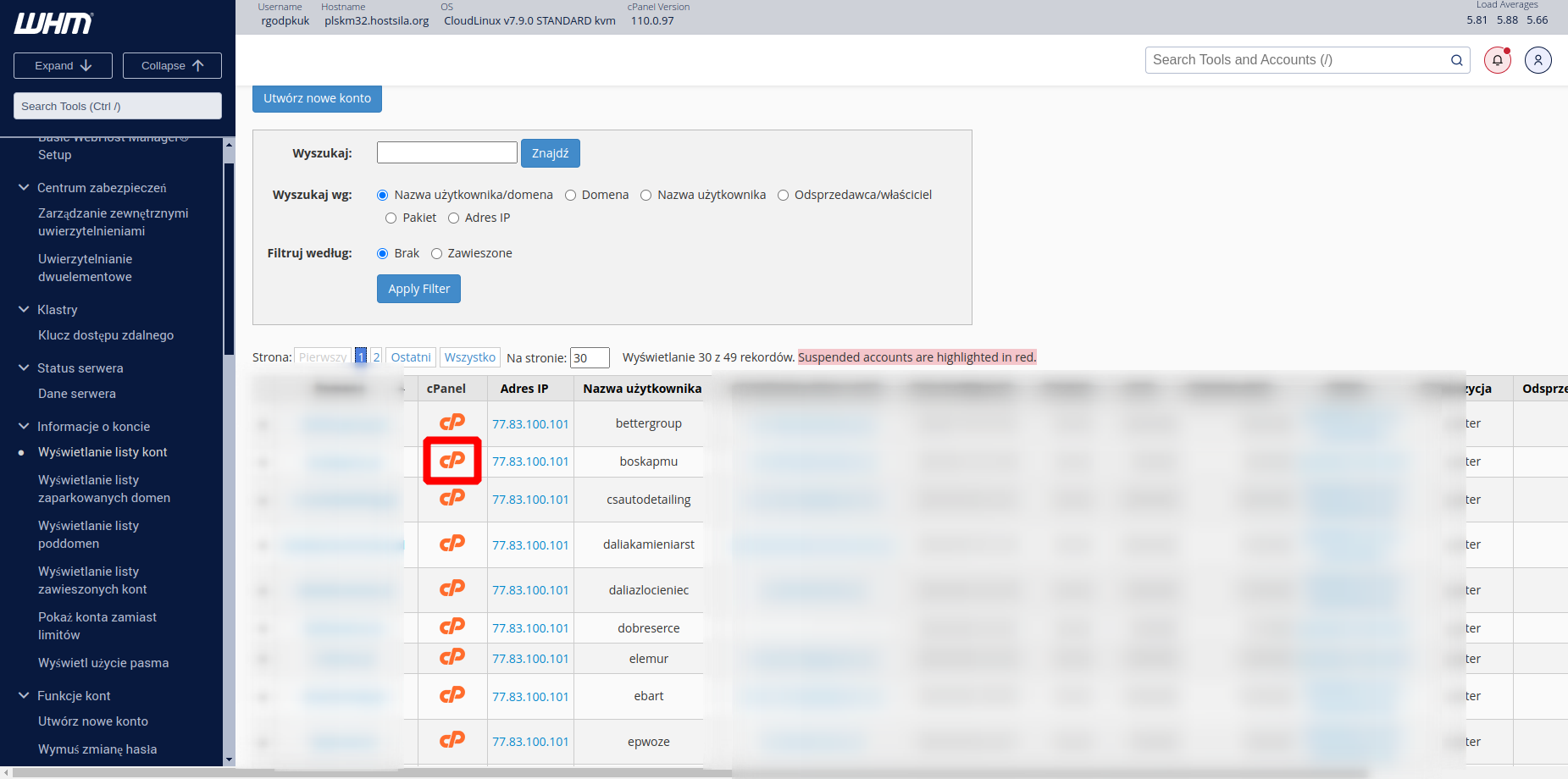Expand all sidebar menus

pos(63,65)
